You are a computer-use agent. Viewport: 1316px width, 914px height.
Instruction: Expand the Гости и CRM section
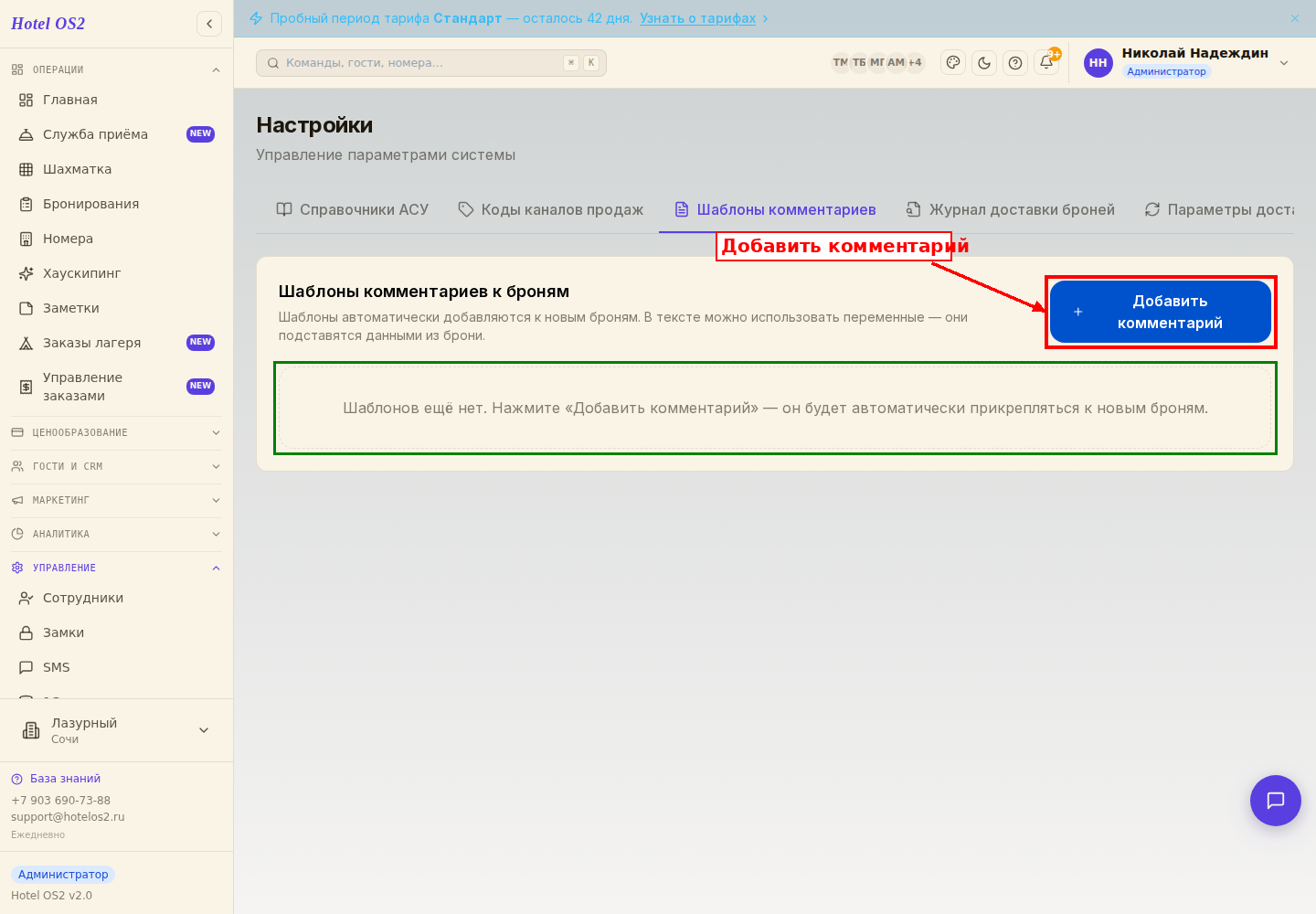coord(116,466)
